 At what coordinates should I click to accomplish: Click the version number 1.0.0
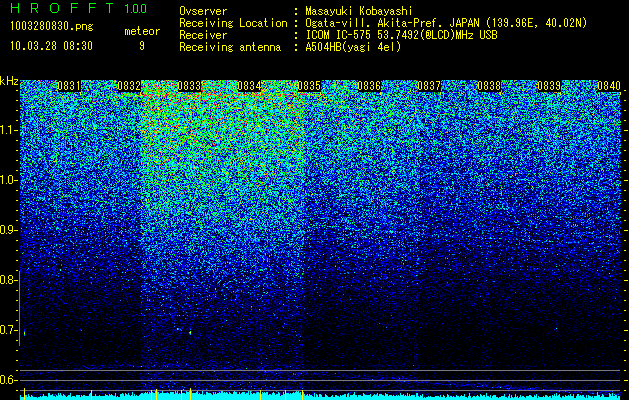(136, 9)
